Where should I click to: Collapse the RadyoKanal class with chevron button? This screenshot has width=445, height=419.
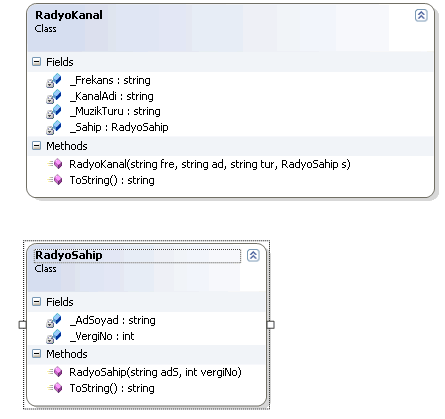(x=421, y=15)
